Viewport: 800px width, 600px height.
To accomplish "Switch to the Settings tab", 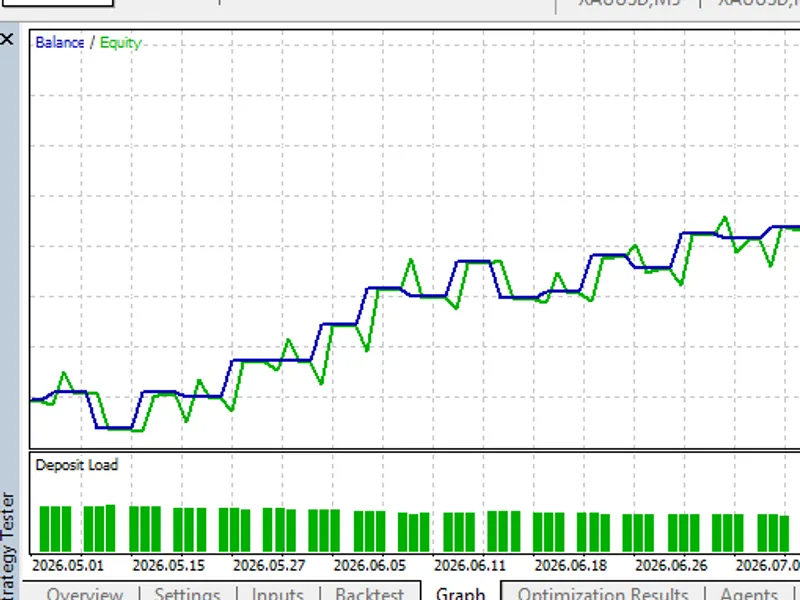I will [x=187, y=594].
